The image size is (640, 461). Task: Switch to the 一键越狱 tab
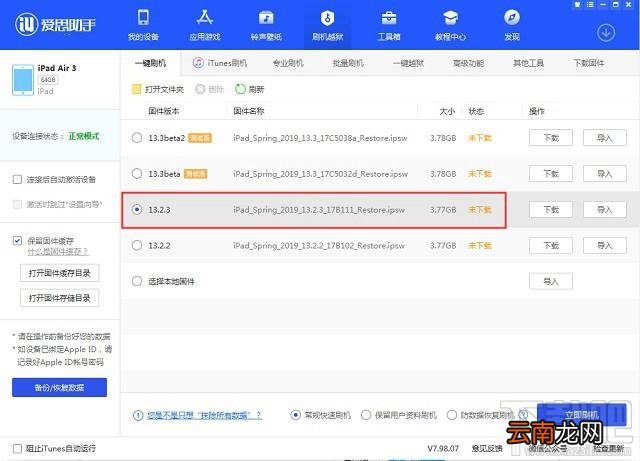pyautogui.click(x=408, y=63)
